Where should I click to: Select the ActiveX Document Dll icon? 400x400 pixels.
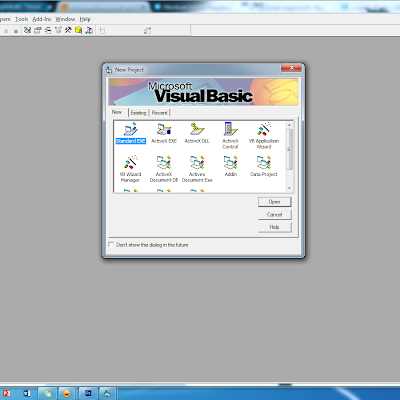[x=164, y=169]
